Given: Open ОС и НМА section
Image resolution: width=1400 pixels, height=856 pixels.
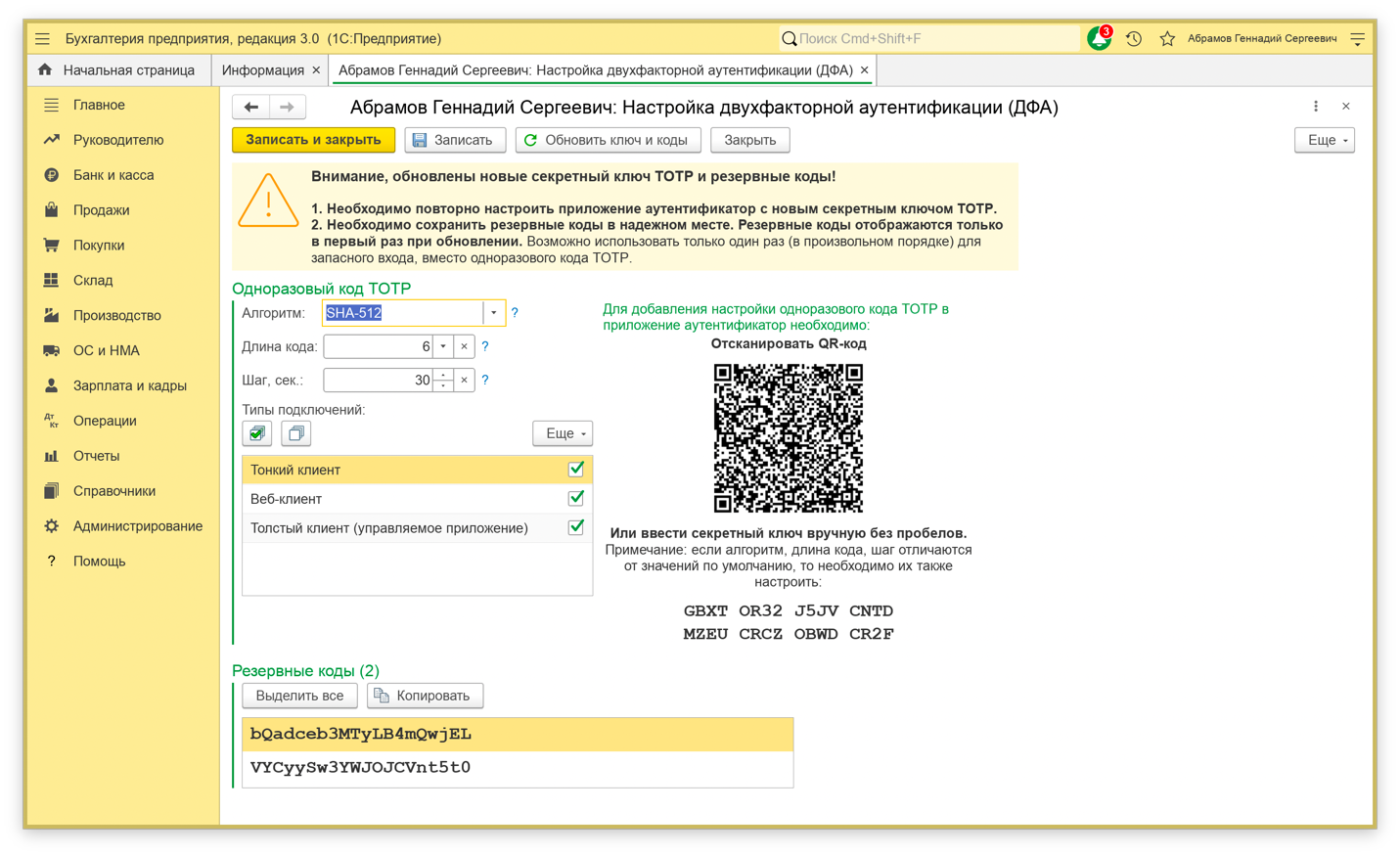Looking at the screenshot, I should click(107, 350).
